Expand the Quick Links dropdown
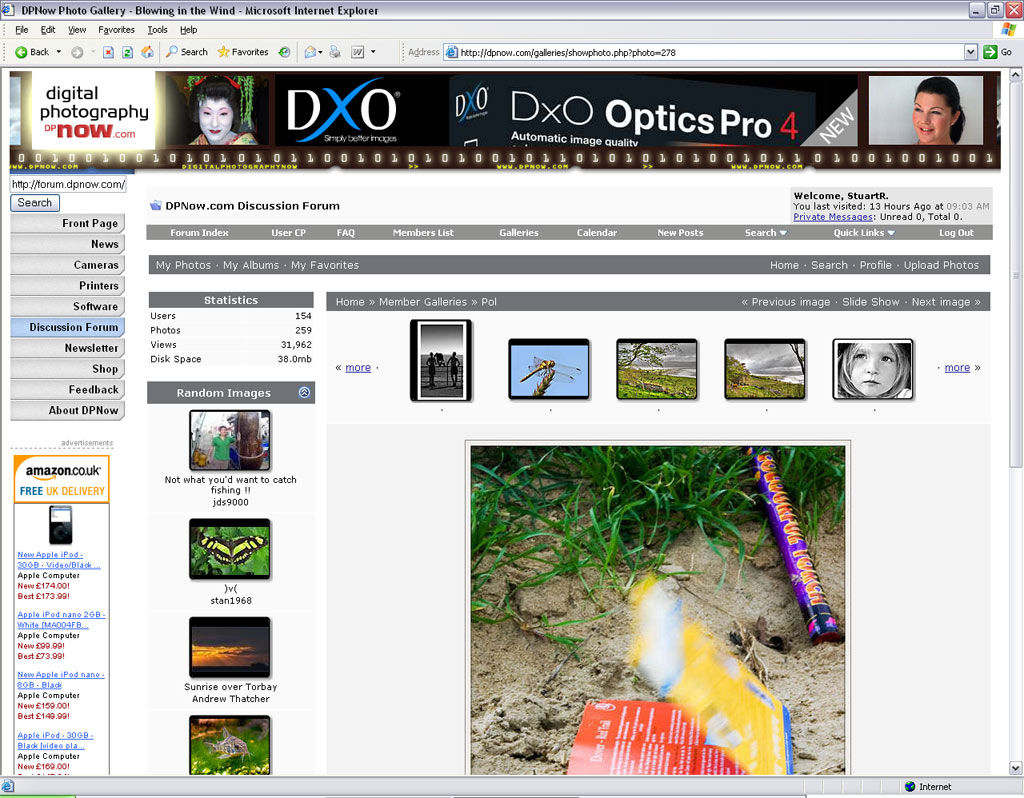The image size is (1024, 798). [864, 233]
